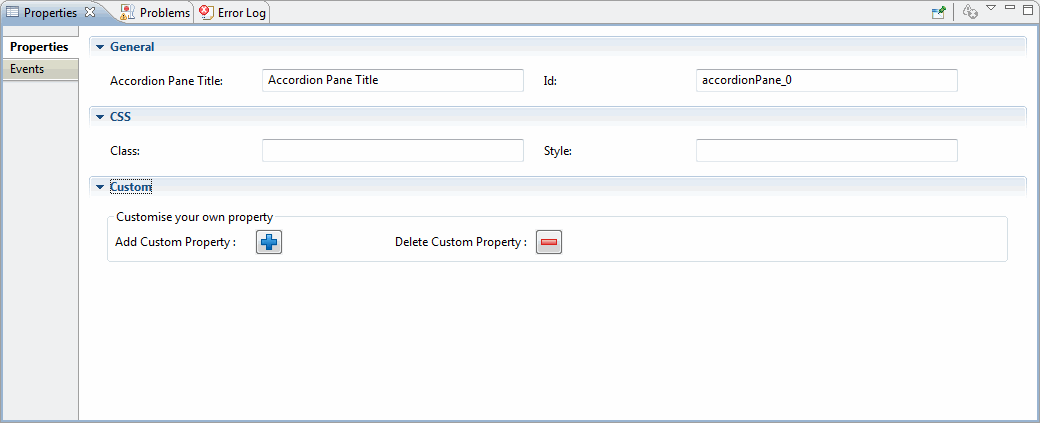Click into the Accordion Pane Title field

[393, 80]
